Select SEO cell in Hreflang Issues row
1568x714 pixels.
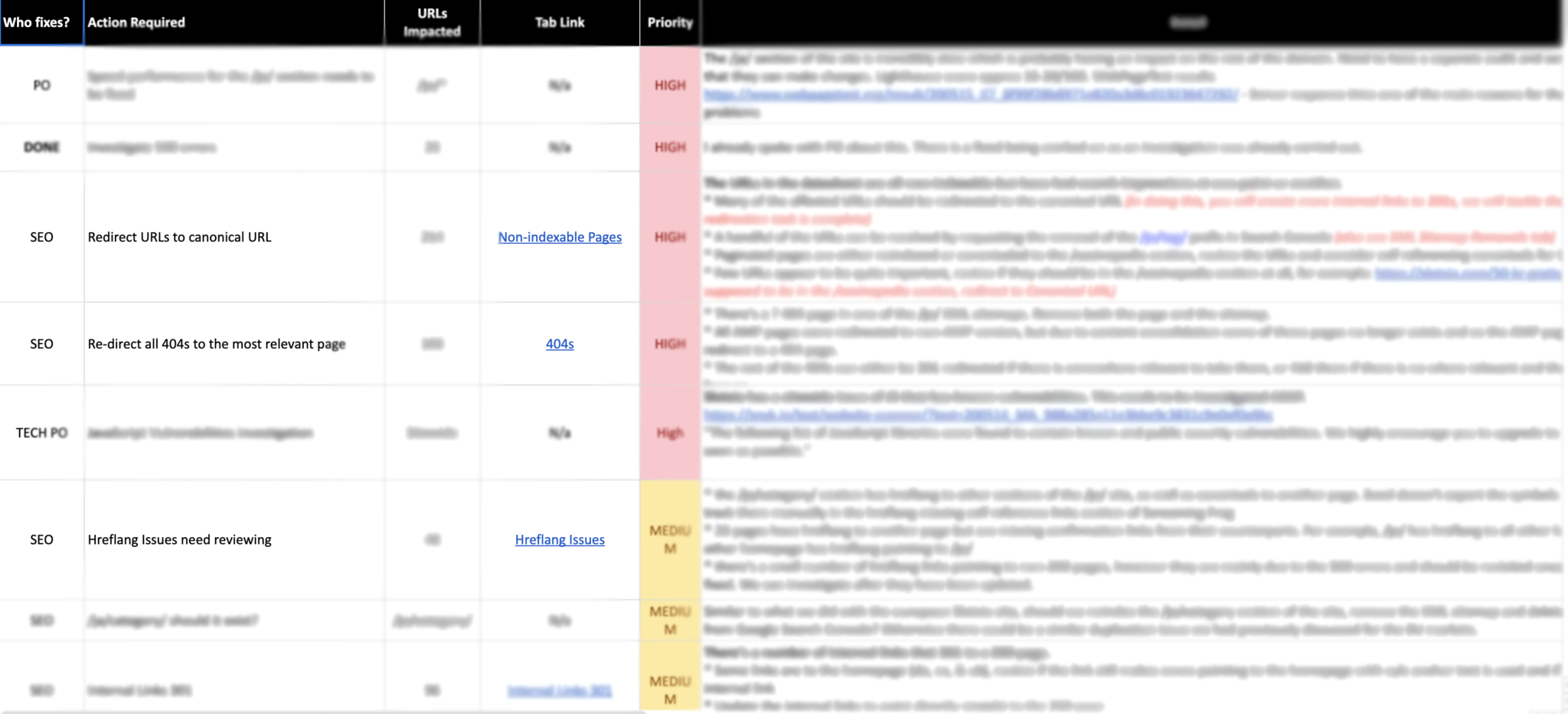coord(41,539)
